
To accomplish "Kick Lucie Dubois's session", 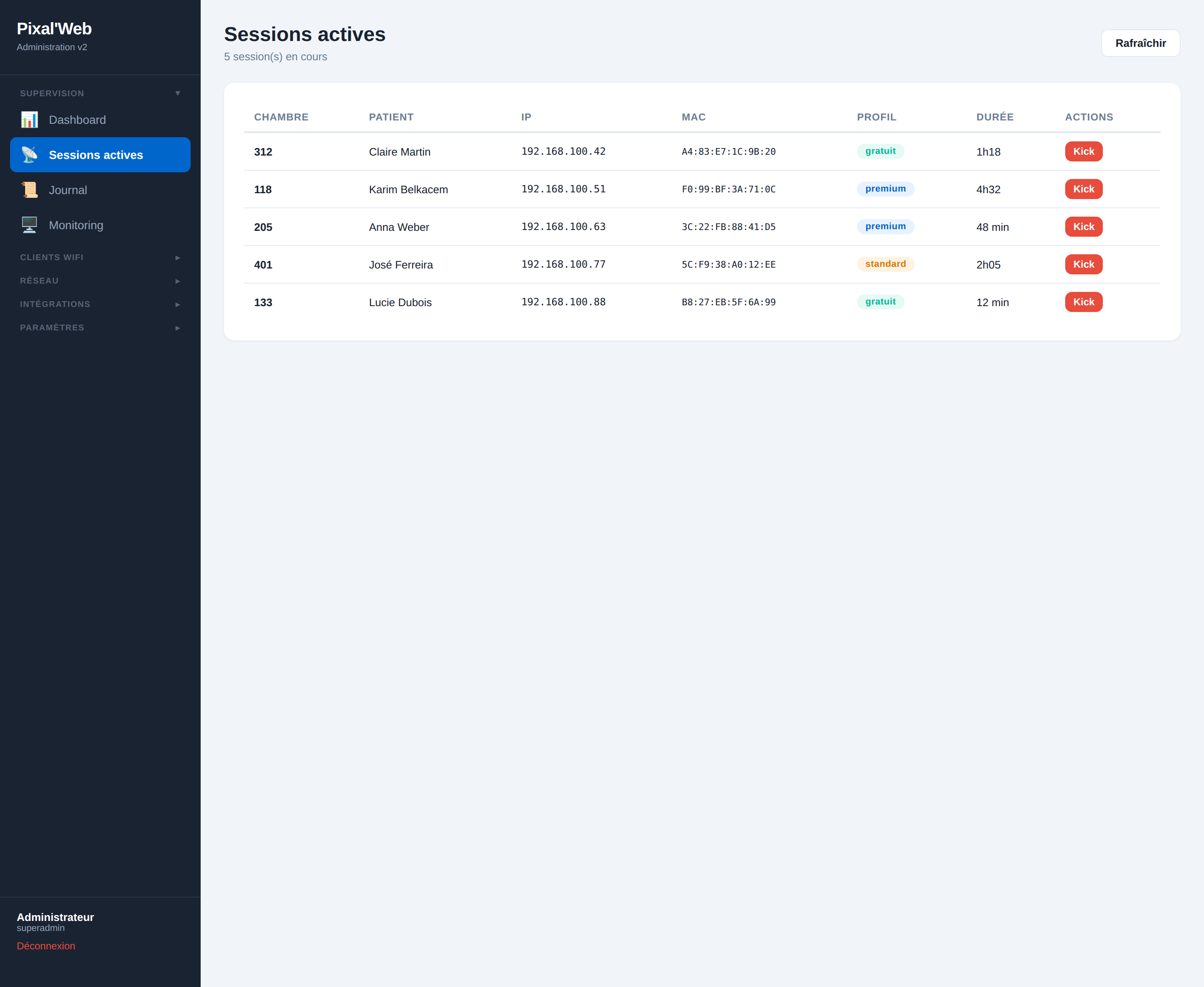I will tap(1084, 302).
